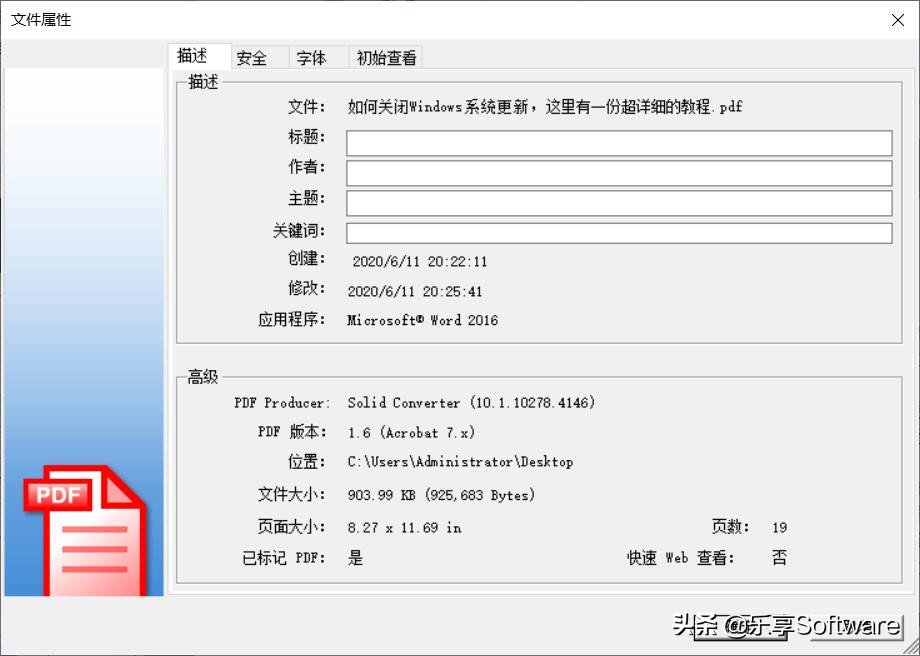The width and height of the screenshot is (920, 656).
Task: Click the large PDF document icon
Action: (84, 530)
